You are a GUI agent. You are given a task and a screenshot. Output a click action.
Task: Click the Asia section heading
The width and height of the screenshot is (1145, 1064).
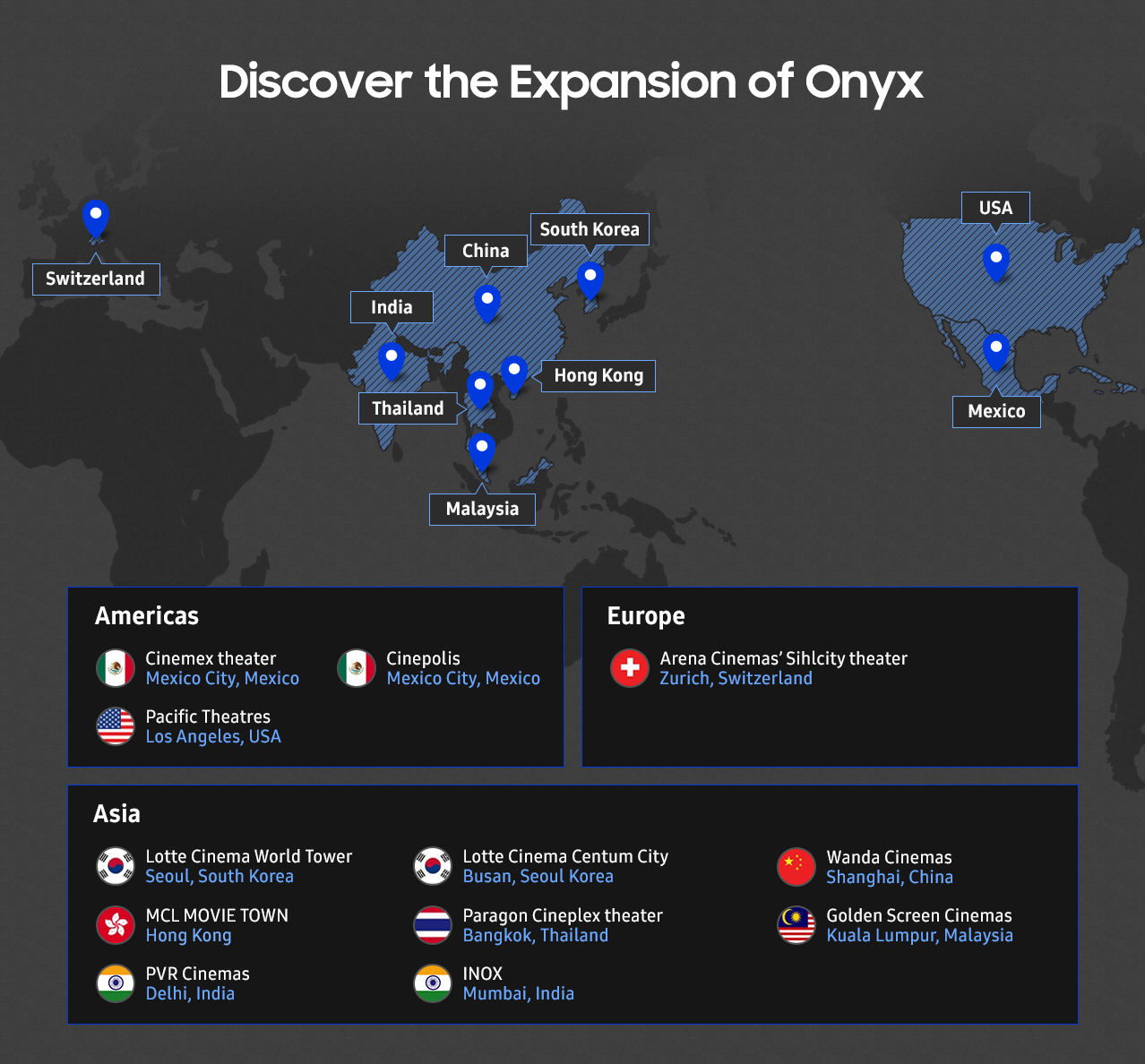tap(117, 814)
